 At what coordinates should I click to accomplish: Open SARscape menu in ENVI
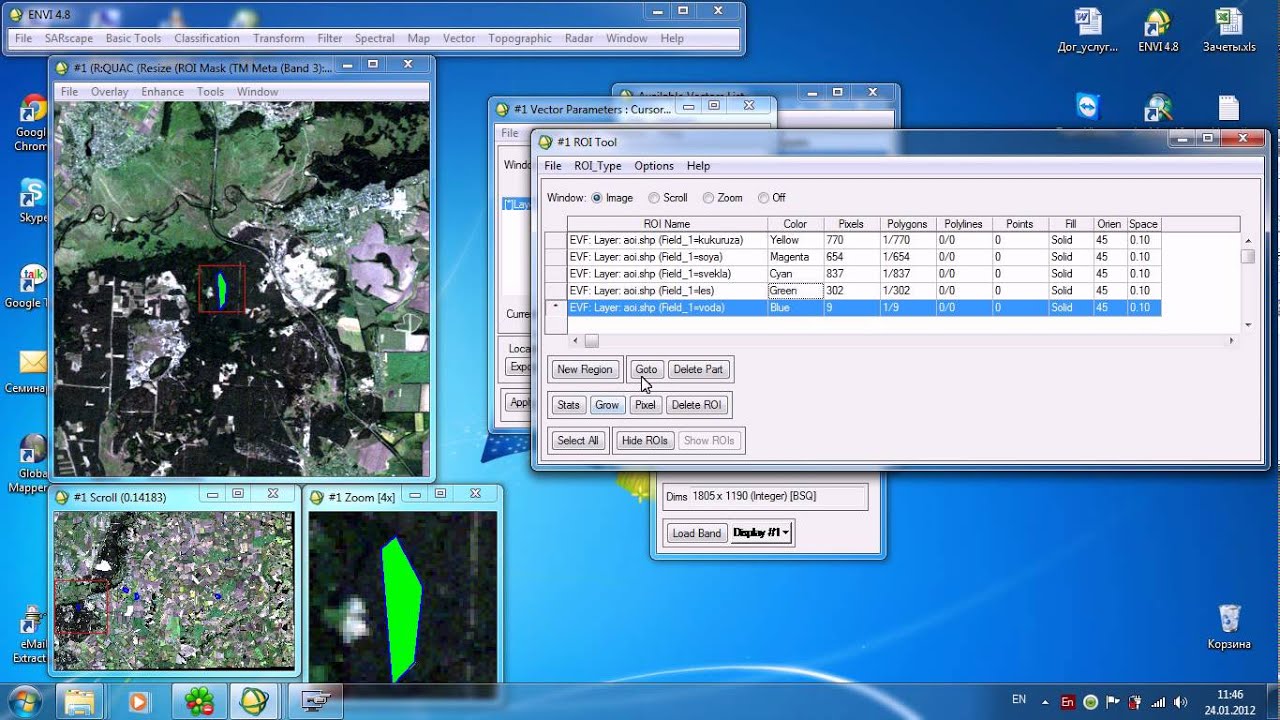point(68,38)
